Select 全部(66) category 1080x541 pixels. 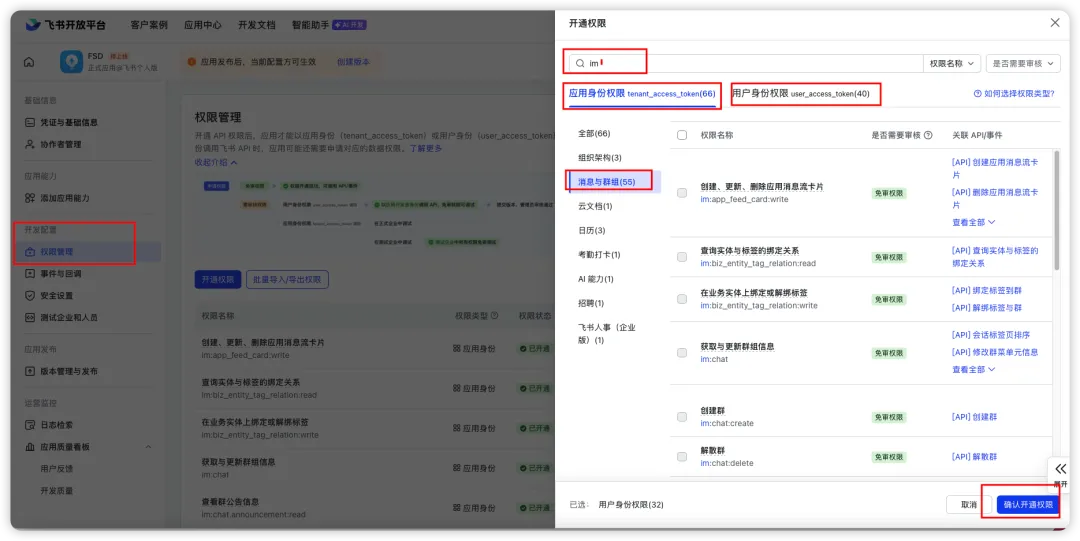tap(594, 133)
